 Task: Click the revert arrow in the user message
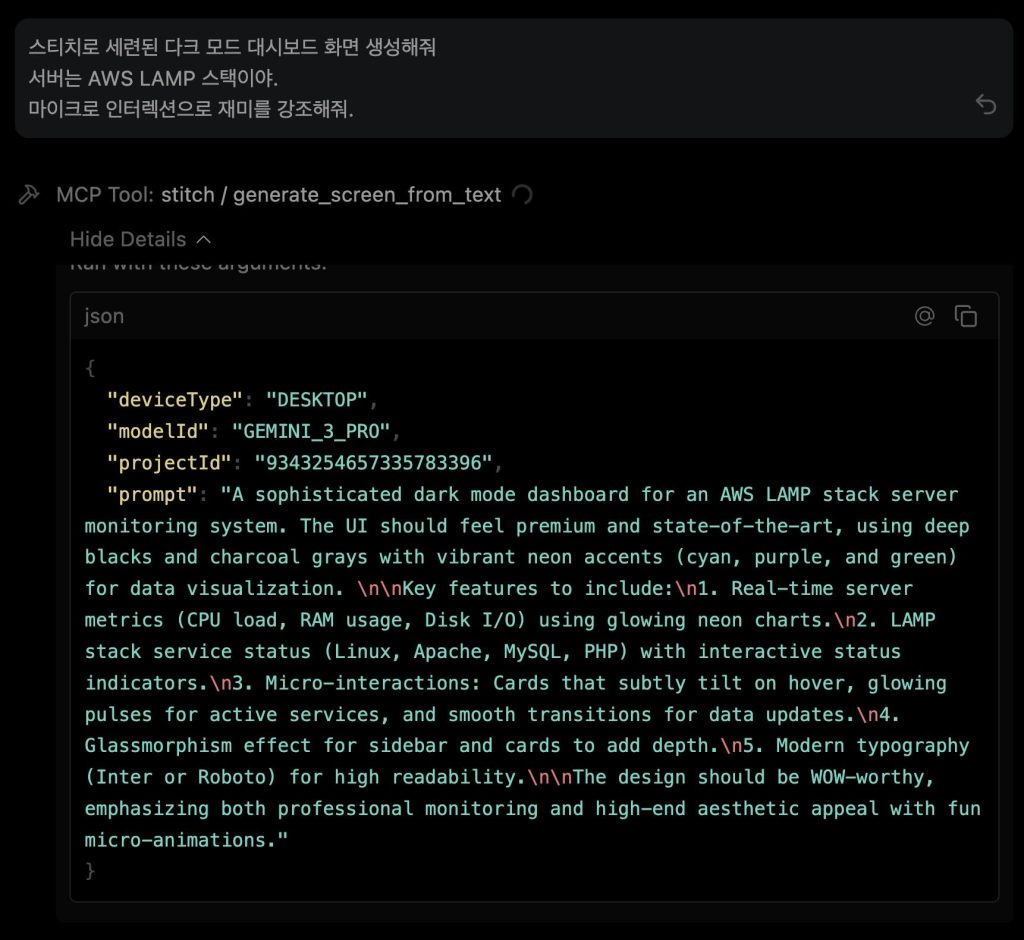pyautogui.click(x=986, y=105)
